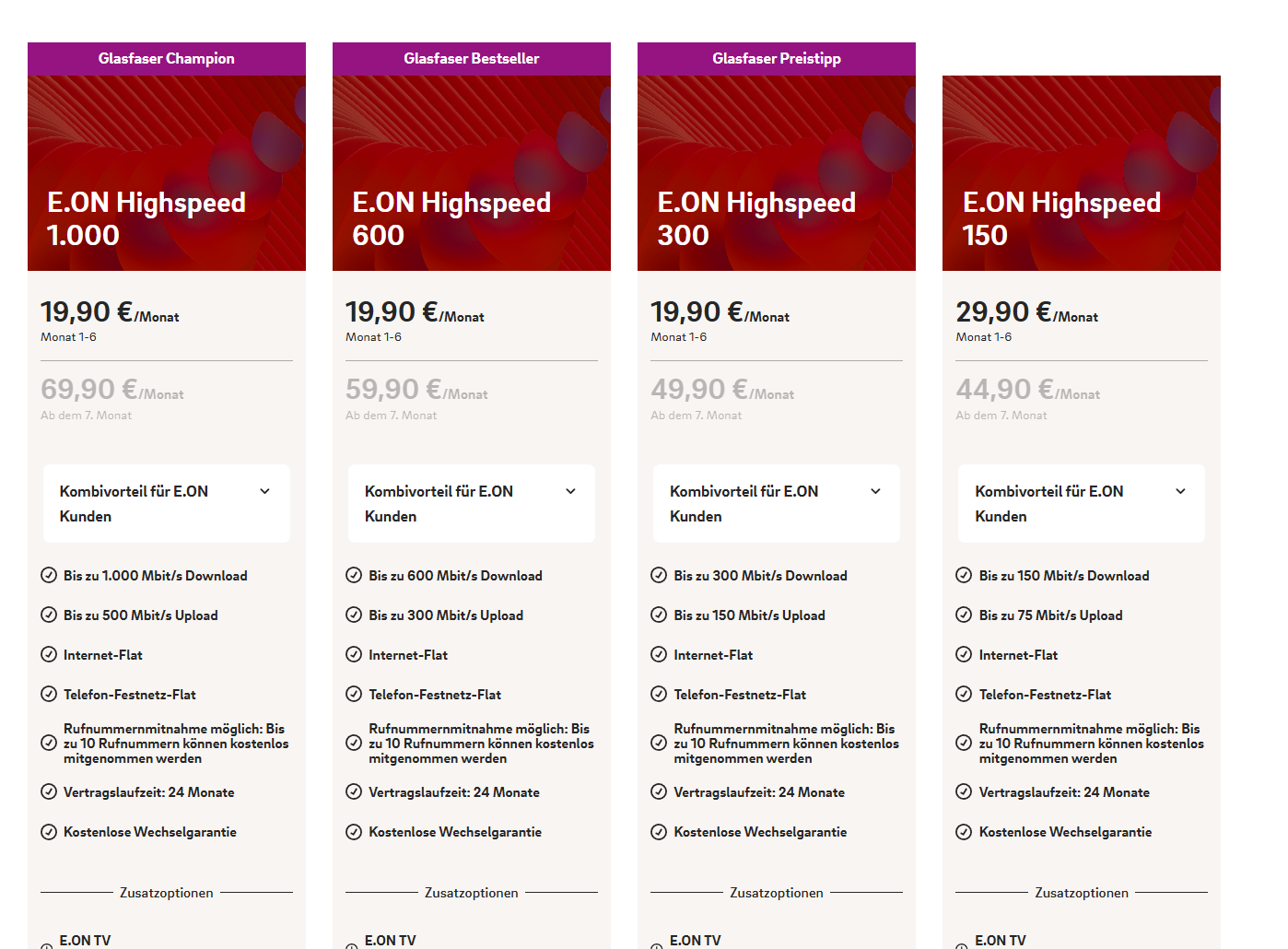The image size is (1288, 949).
Task: Click Internet-Flat check icon in Highspeed 600 card
Action: (354, 655)
